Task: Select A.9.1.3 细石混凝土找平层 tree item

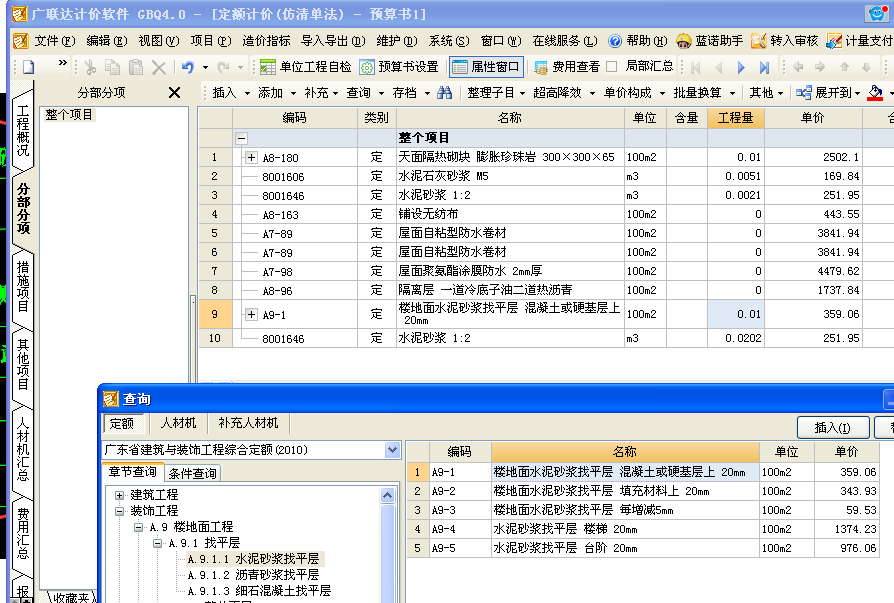Action: [x=259, y=591]
